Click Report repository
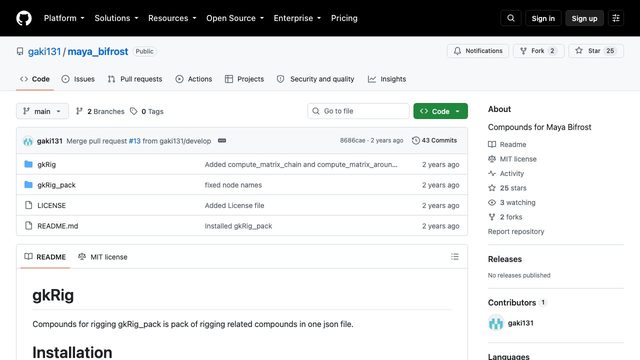Screen dimensions: 640x360 (516, 231)
